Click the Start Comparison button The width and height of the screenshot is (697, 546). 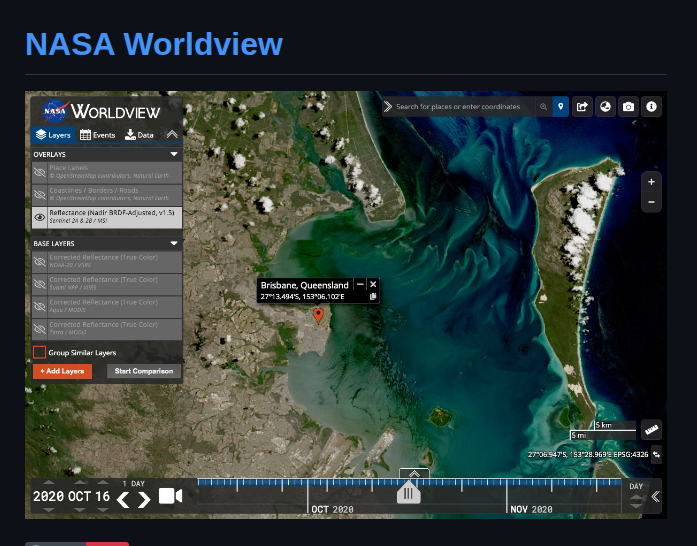[x=144, y=371]
